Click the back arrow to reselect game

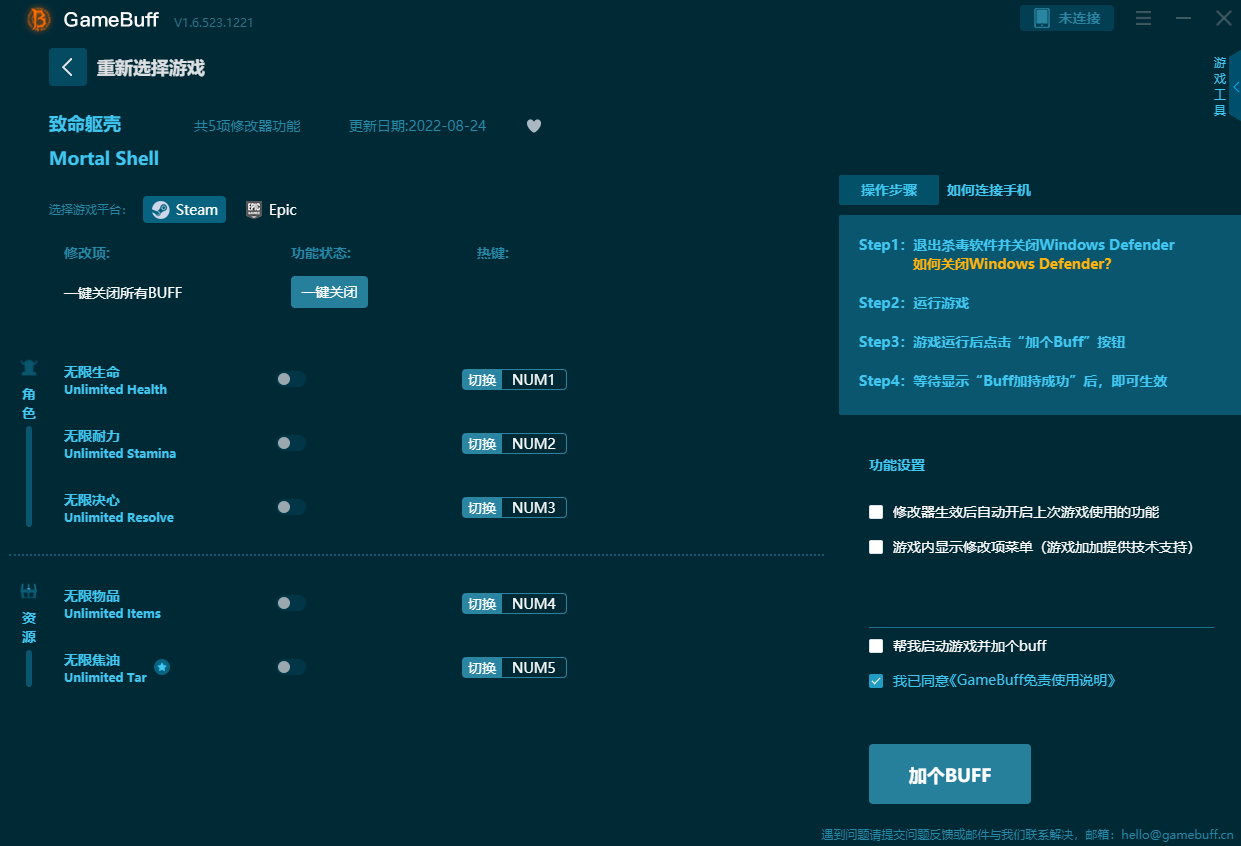(x=68, y=67)
